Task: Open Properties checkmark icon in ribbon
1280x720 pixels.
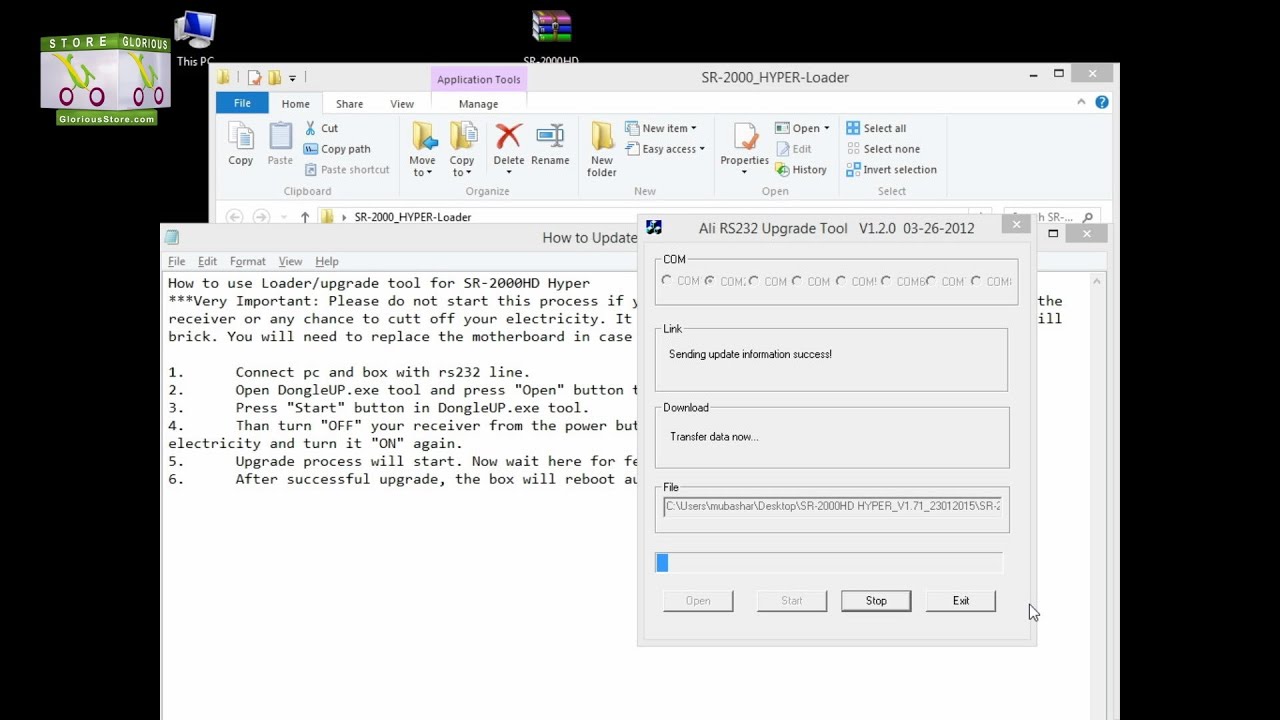Action: [x=744, y=136]
